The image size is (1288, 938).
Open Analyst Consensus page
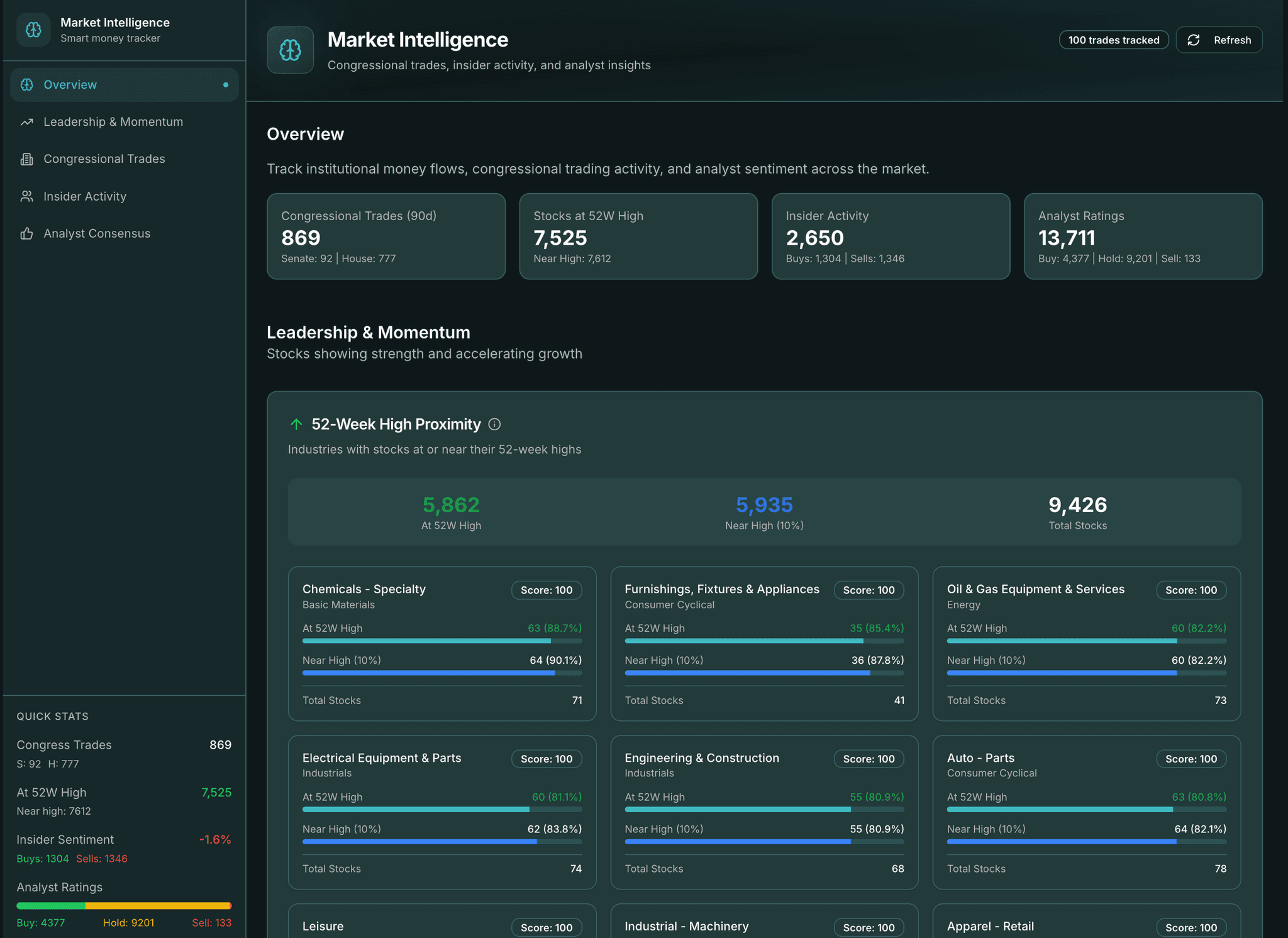pyautogui.click(x=125, y=233)
